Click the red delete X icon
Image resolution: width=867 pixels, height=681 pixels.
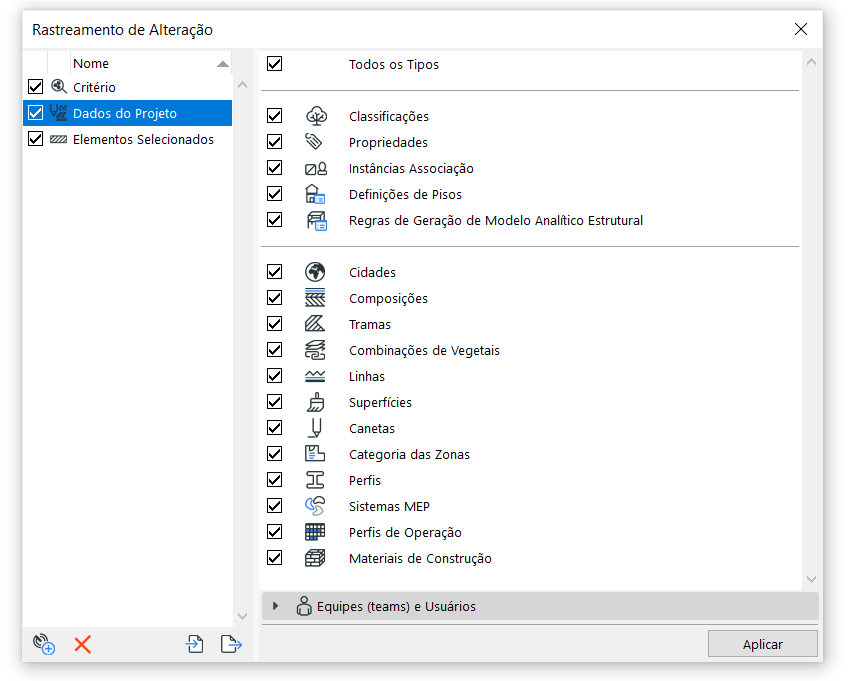tap(82, 644)
